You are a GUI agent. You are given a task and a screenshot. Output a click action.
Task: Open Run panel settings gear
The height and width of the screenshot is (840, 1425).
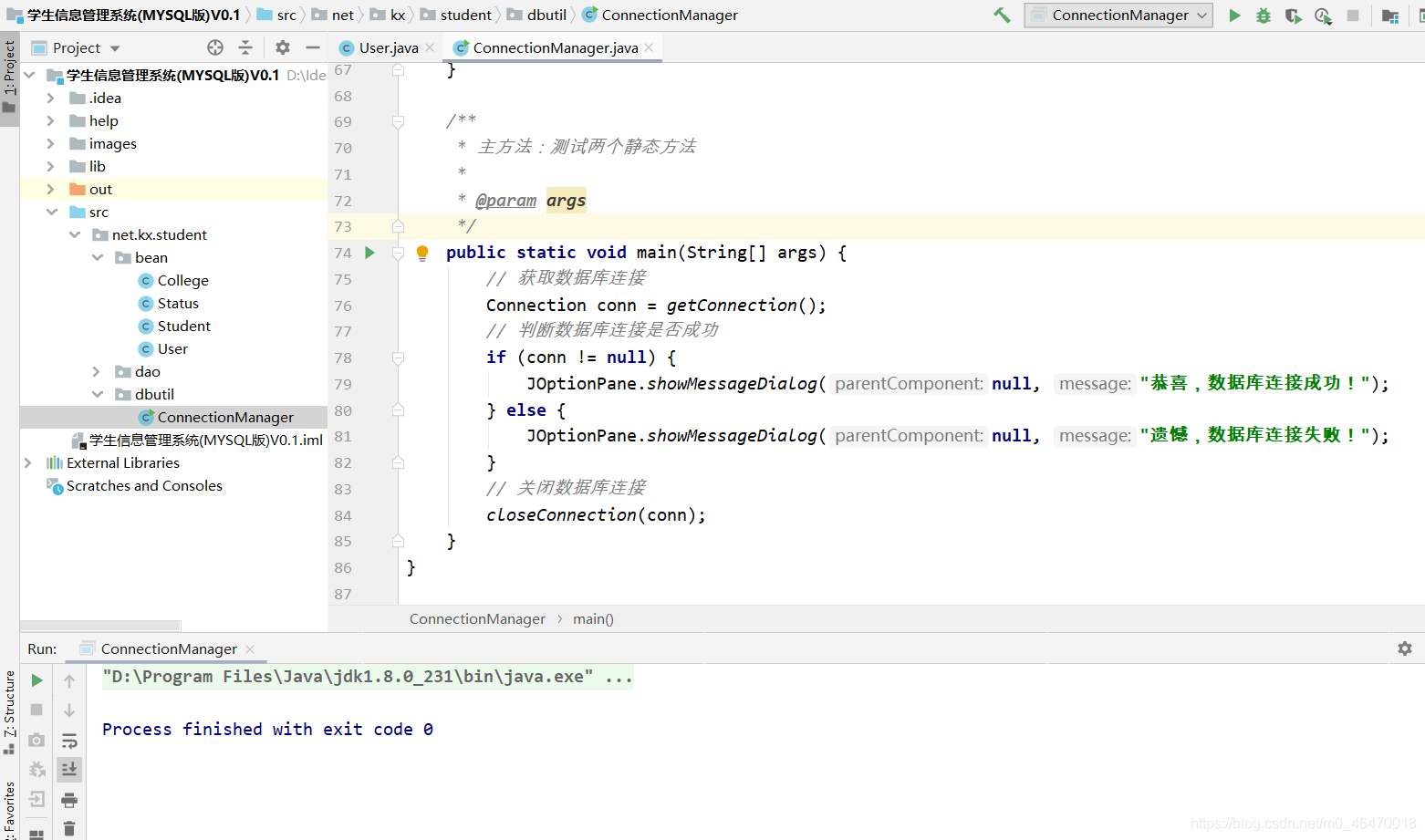click(1405, 648)
